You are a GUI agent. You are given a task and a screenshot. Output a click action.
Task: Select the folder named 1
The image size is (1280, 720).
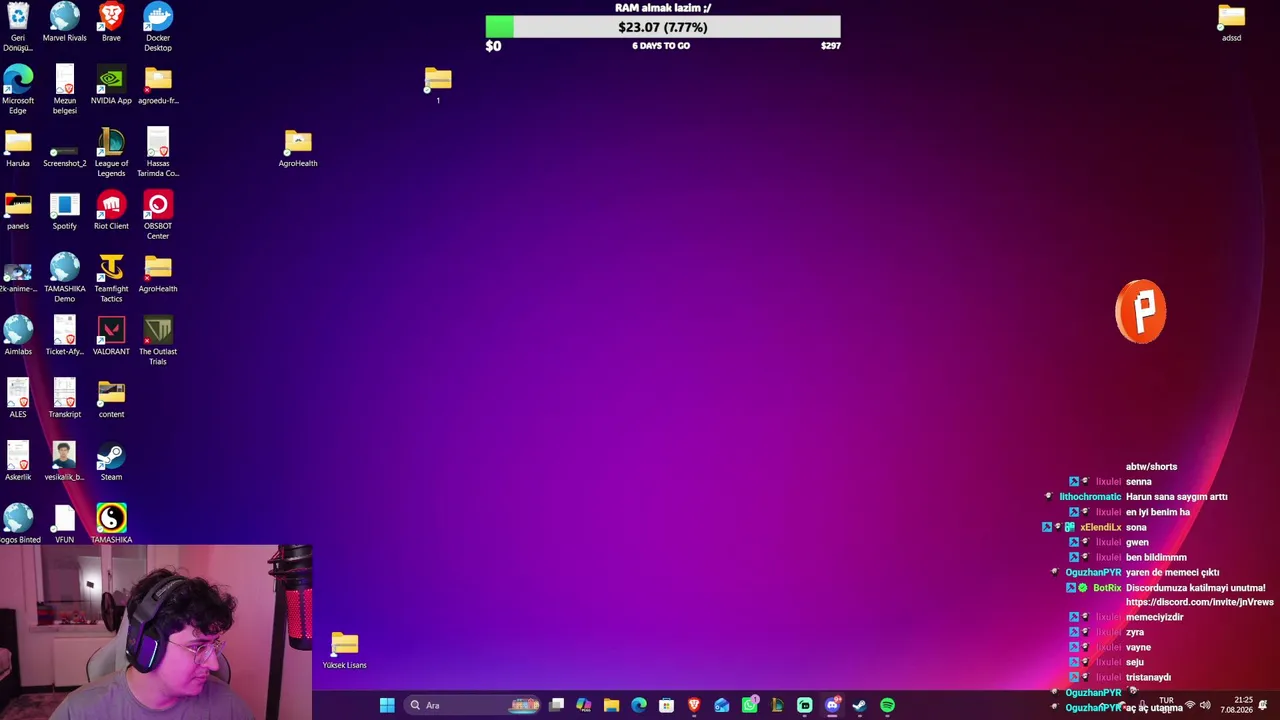point(438,85)
